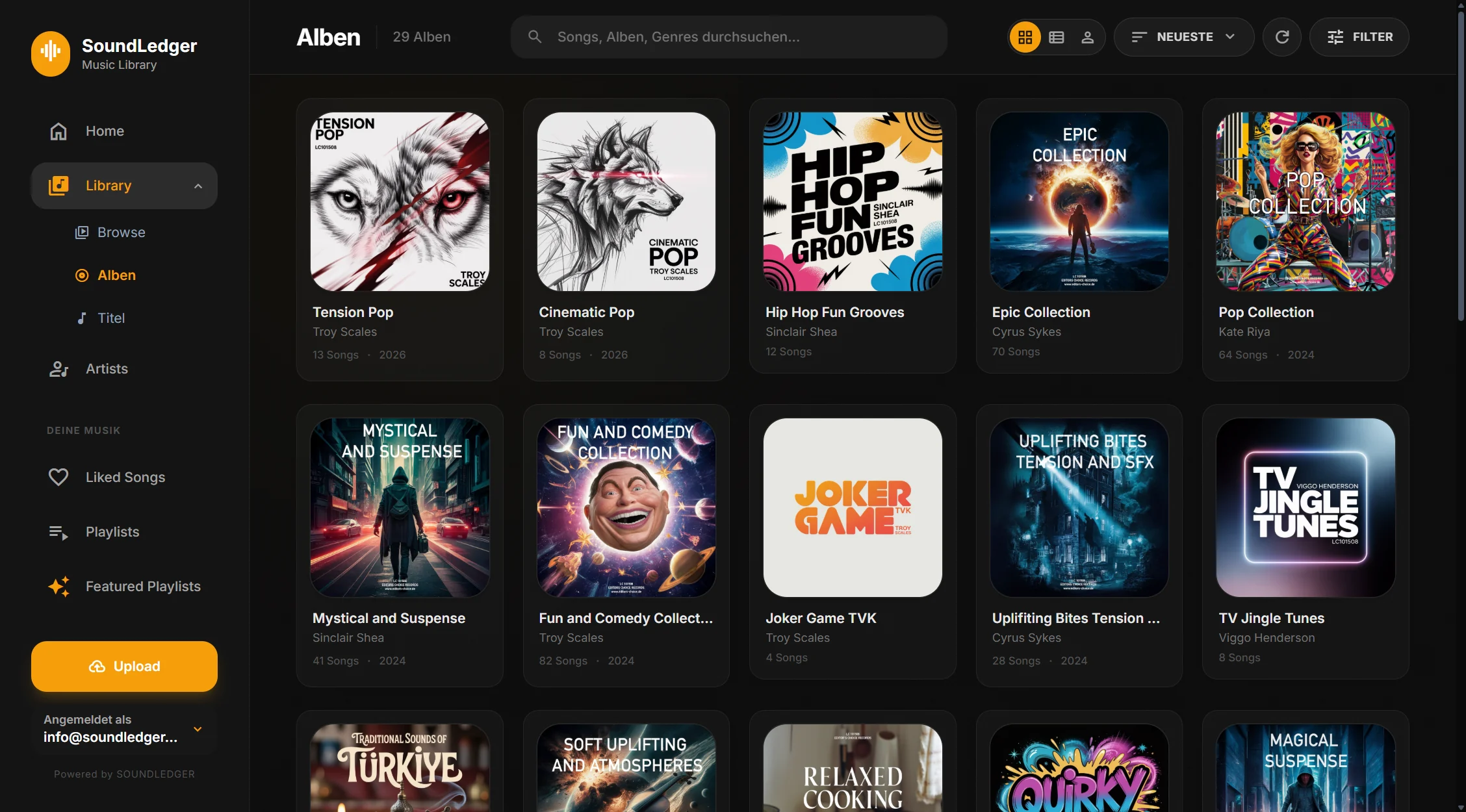Open Featured Playlists
The height and width of the screenshot is (812, 1466).
(124, 587)
